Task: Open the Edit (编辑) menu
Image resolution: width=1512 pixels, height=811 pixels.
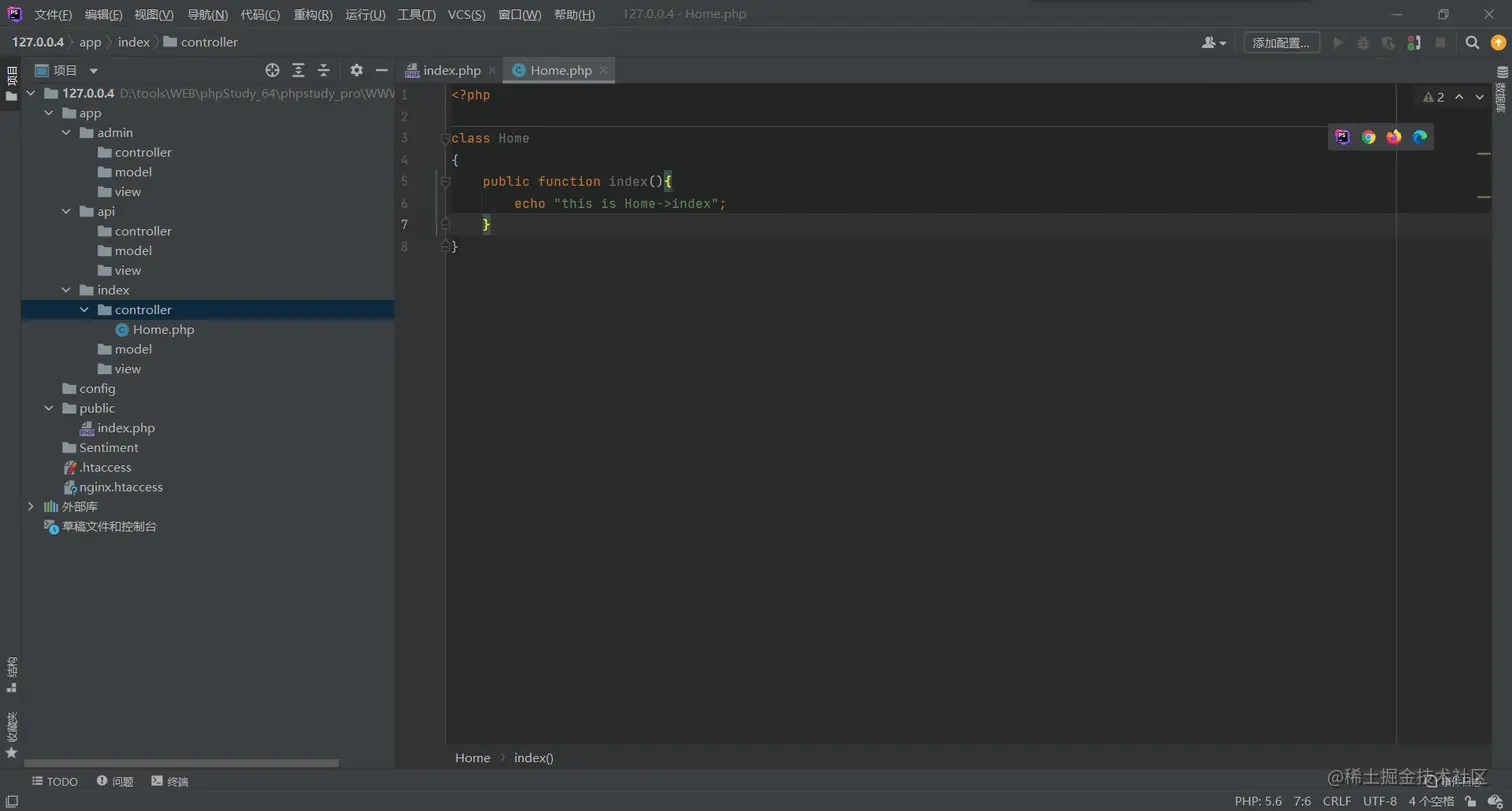Action: point(104,15)
